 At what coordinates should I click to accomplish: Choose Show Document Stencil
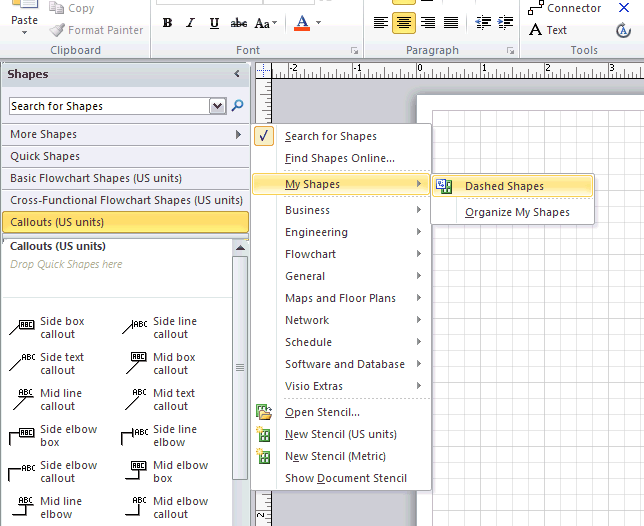[x=342, y=478]
